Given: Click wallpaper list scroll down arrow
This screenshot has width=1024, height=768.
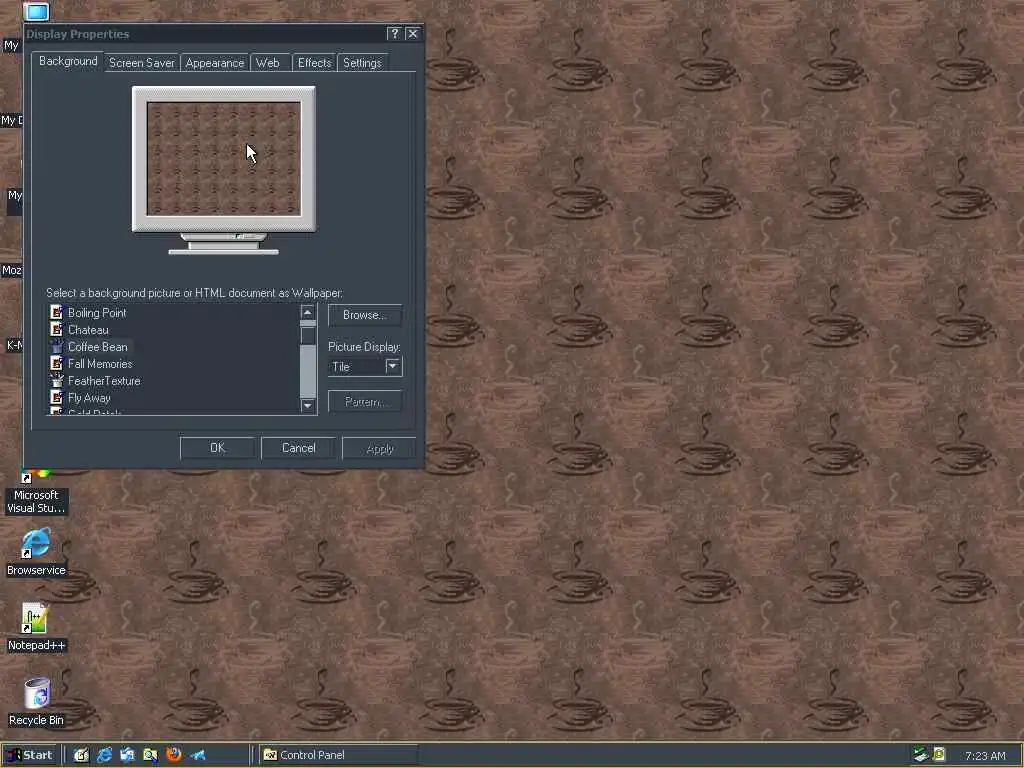Looking at the screenshot, I should coord(308,406).
